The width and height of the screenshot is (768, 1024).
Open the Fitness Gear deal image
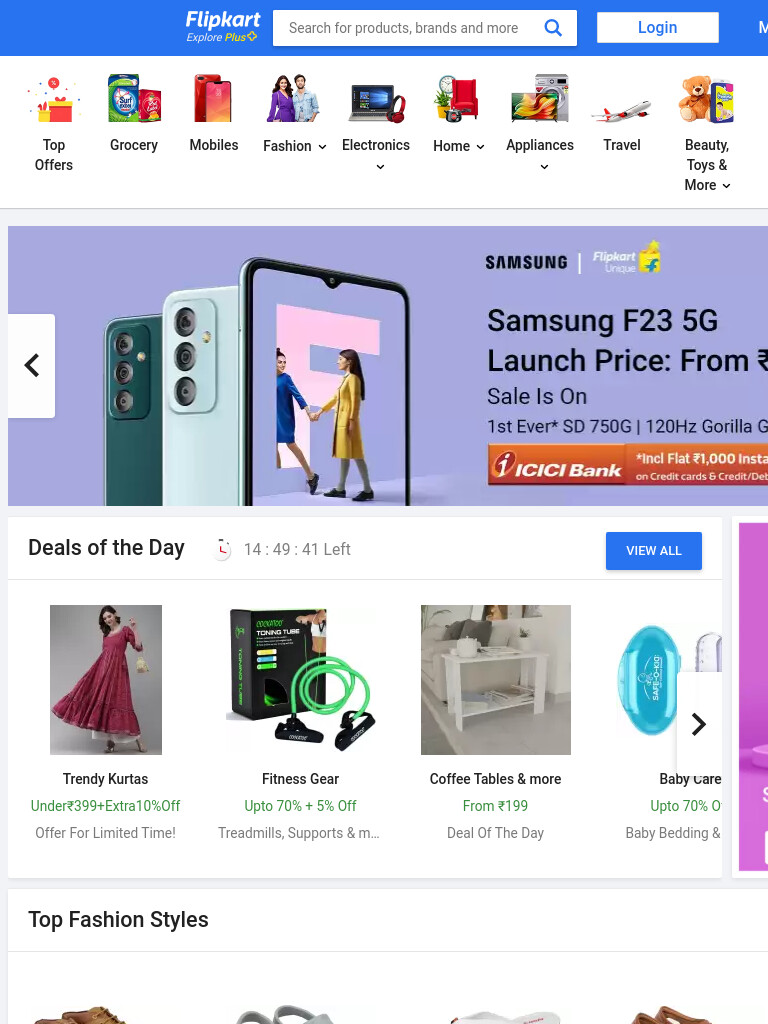pos(300,680)
